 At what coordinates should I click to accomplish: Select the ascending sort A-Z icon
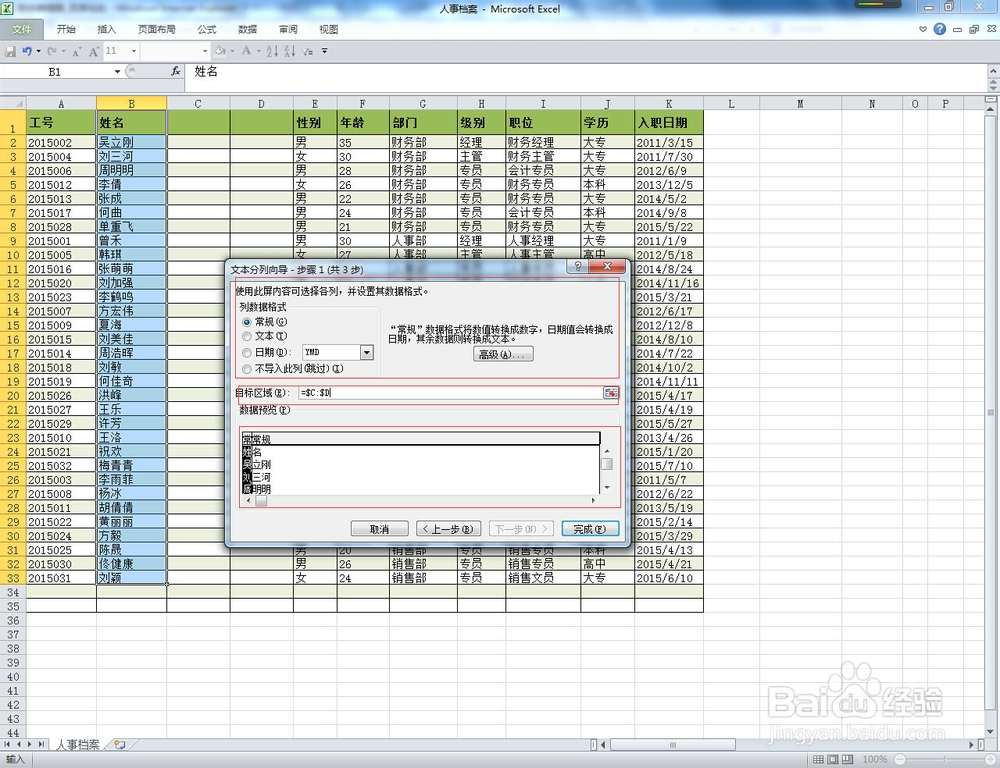(x=272, y=50)
